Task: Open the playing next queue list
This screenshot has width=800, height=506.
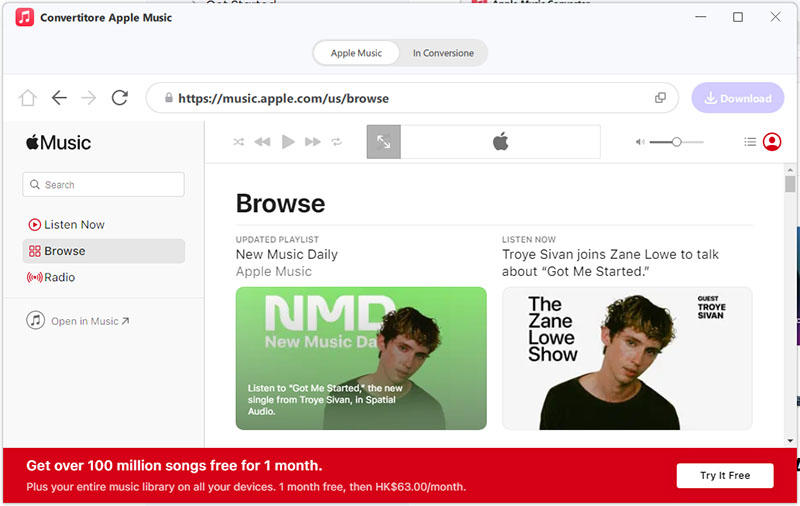Action: [x=750, y=142]
